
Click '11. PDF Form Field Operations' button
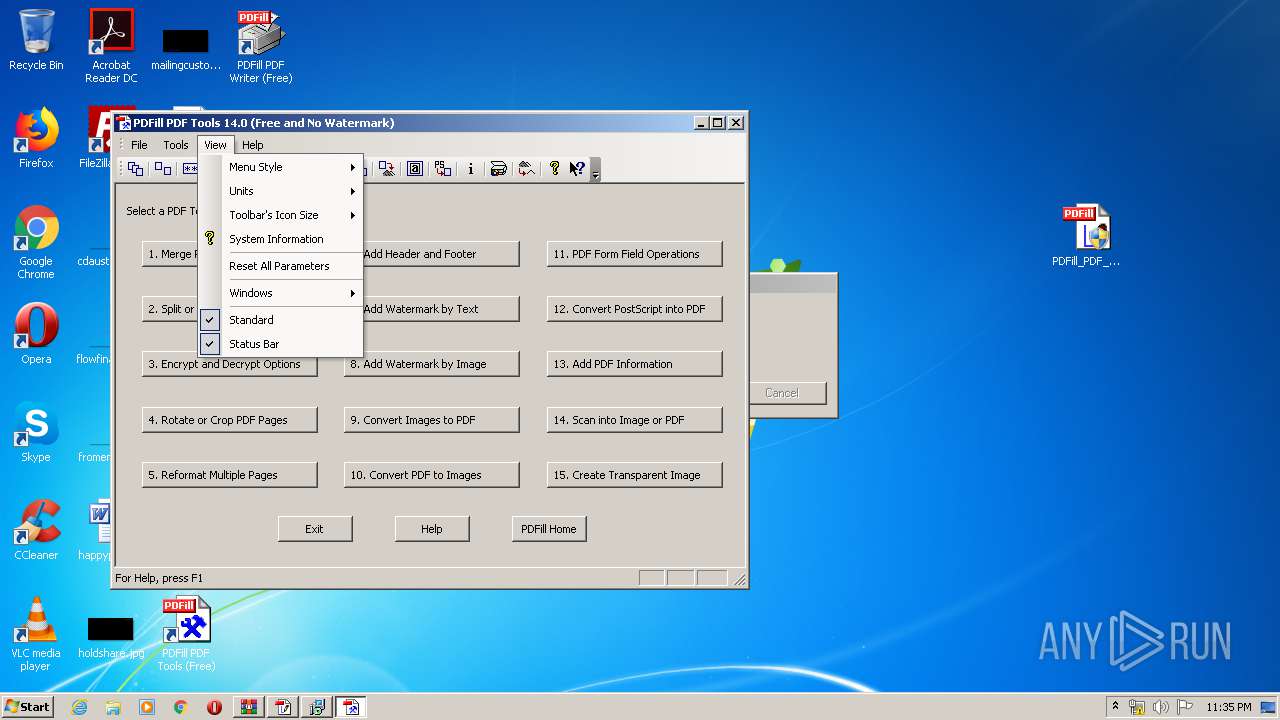coord(635,254)
